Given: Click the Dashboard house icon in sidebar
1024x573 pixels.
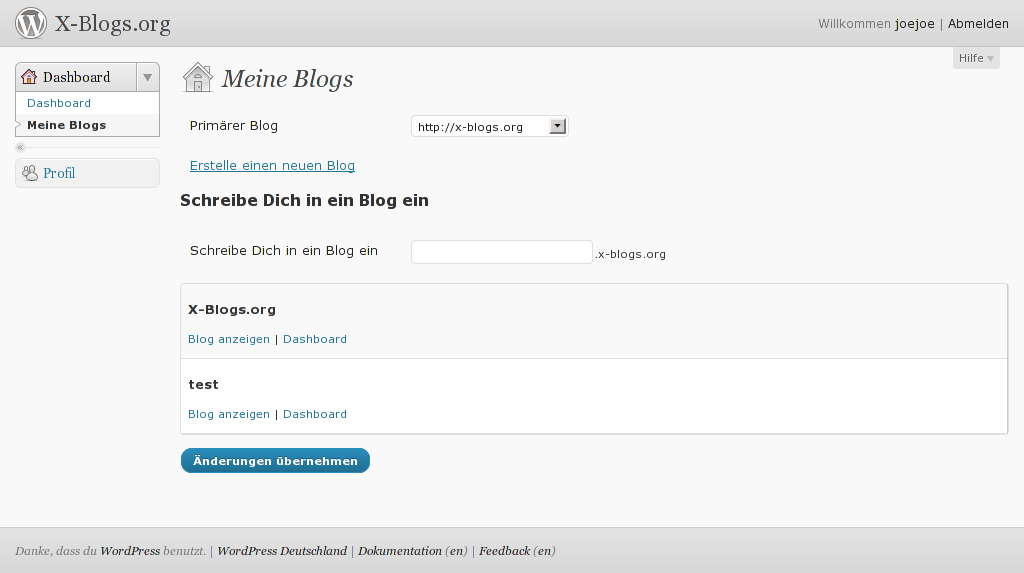Looking at the screenshot, I should (x=29, y=77).
